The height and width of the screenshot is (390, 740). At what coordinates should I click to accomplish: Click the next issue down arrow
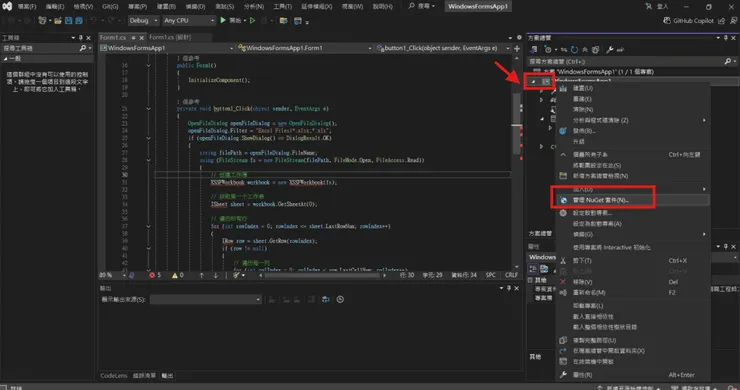(x=216, y=275)
